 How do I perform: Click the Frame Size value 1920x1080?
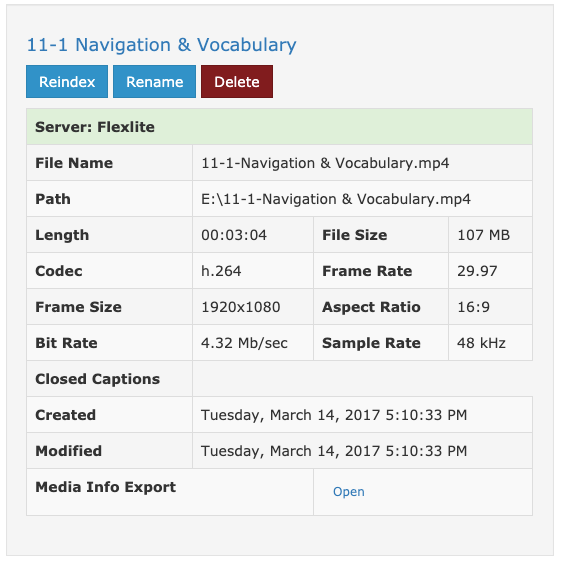(x=241, y=307)
